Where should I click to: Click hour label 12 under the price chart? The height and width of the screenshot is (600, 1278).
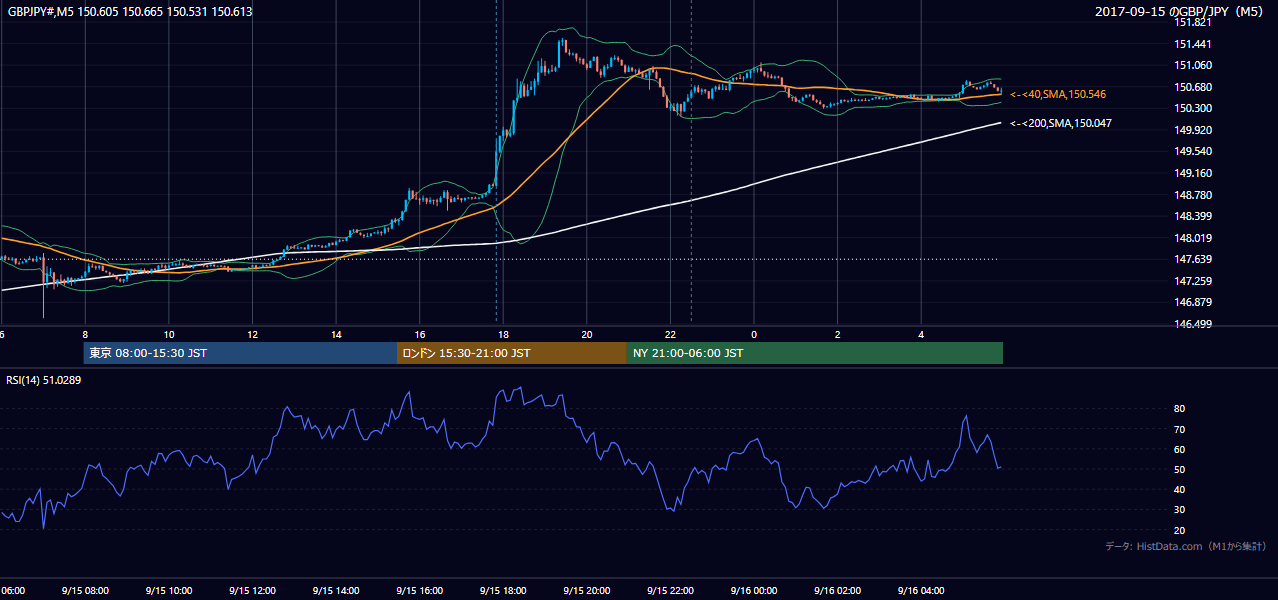point(253,334)
